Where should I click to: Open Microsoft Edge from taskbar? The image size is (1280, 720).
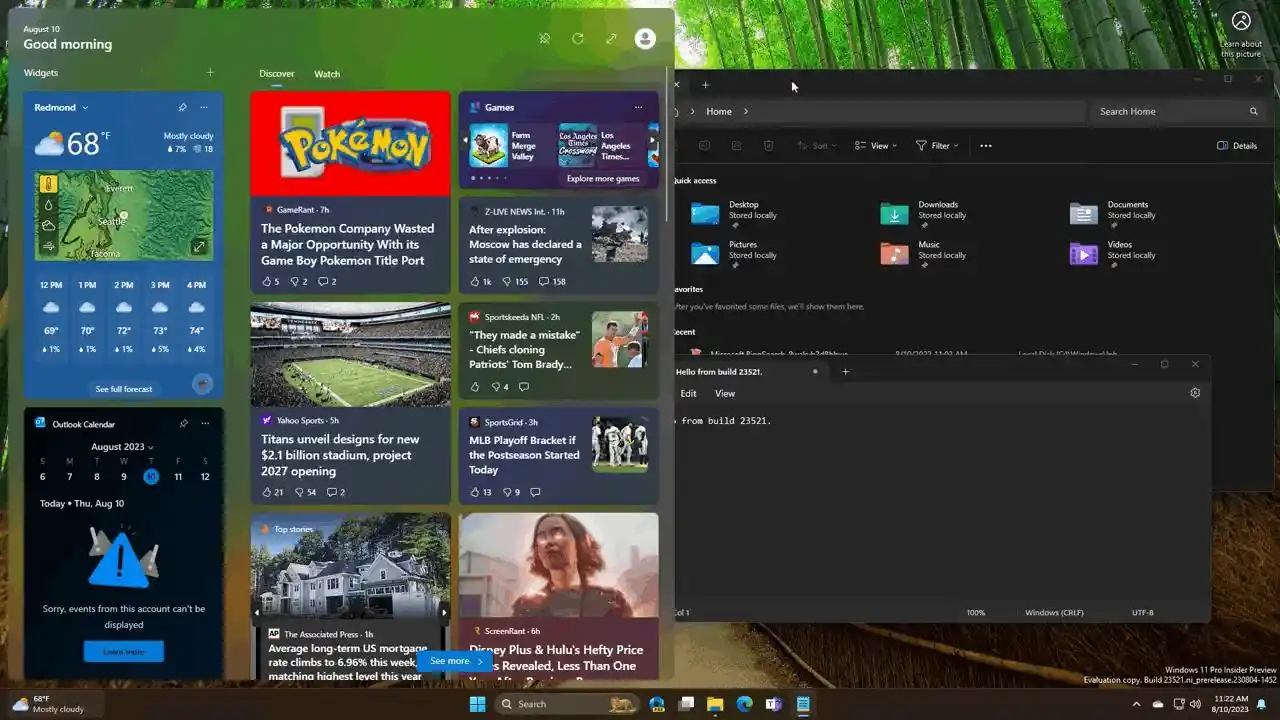click(x=744, y=704)
